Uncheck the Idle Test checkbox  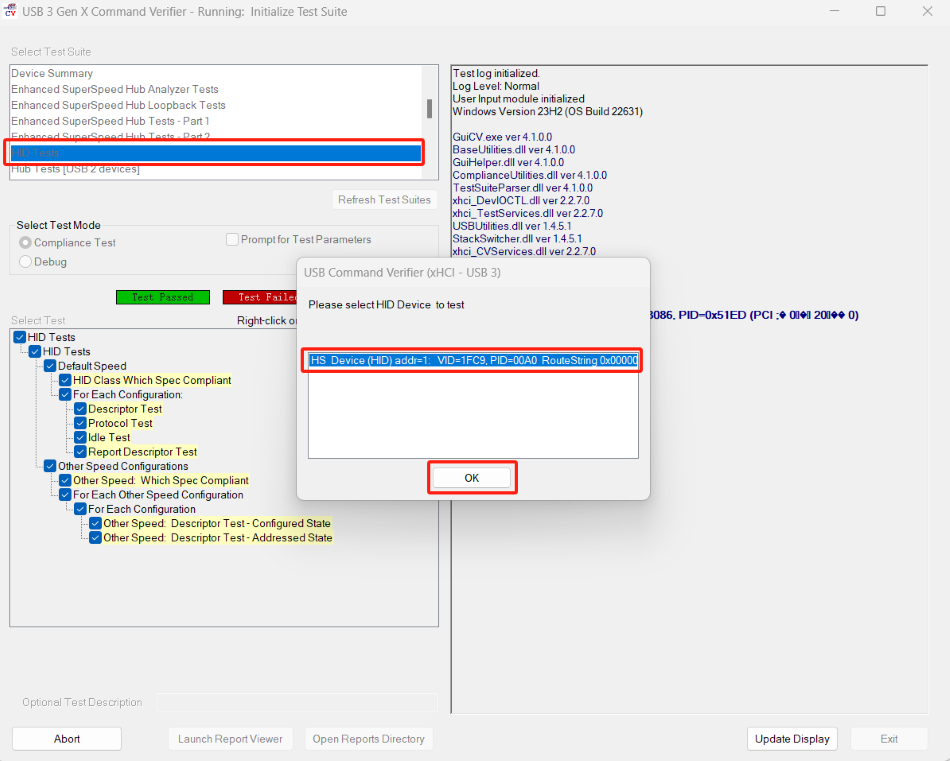point(81,437)
